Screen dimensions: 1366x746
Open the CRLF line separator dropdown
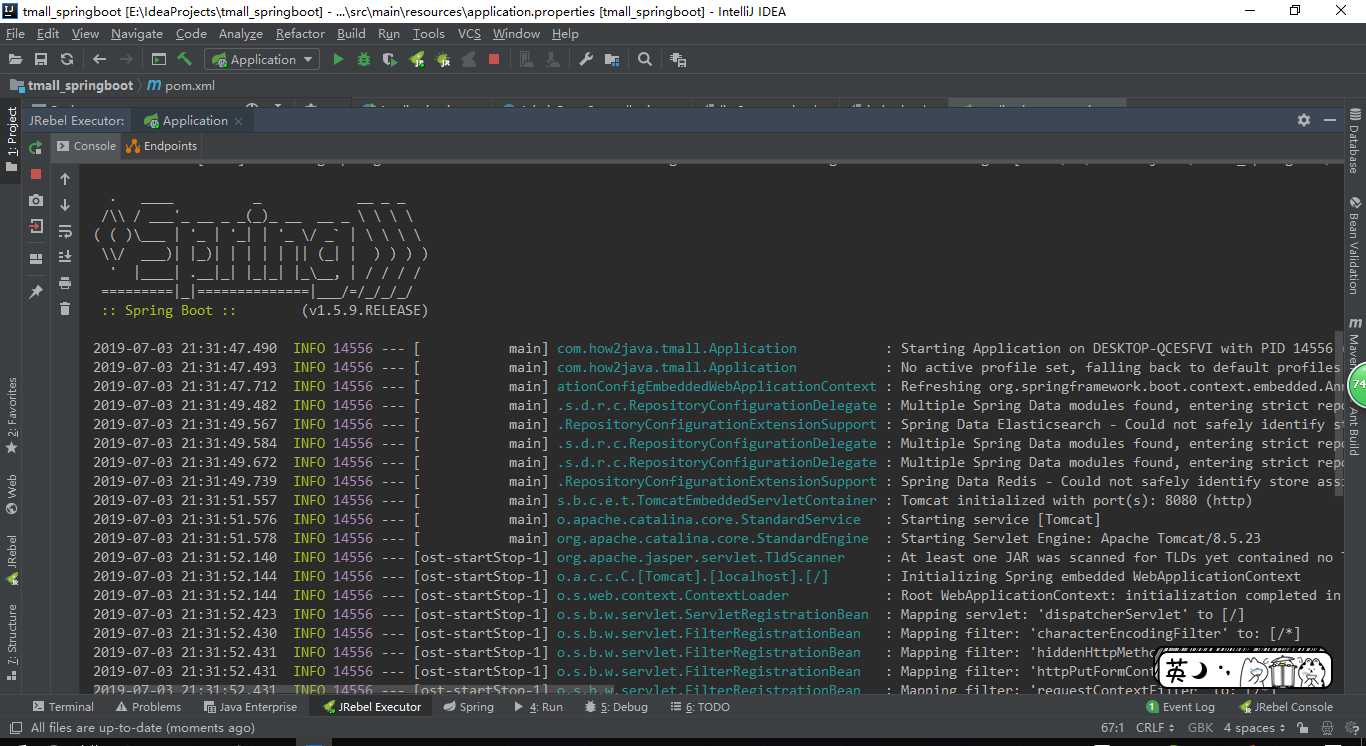1155,728
